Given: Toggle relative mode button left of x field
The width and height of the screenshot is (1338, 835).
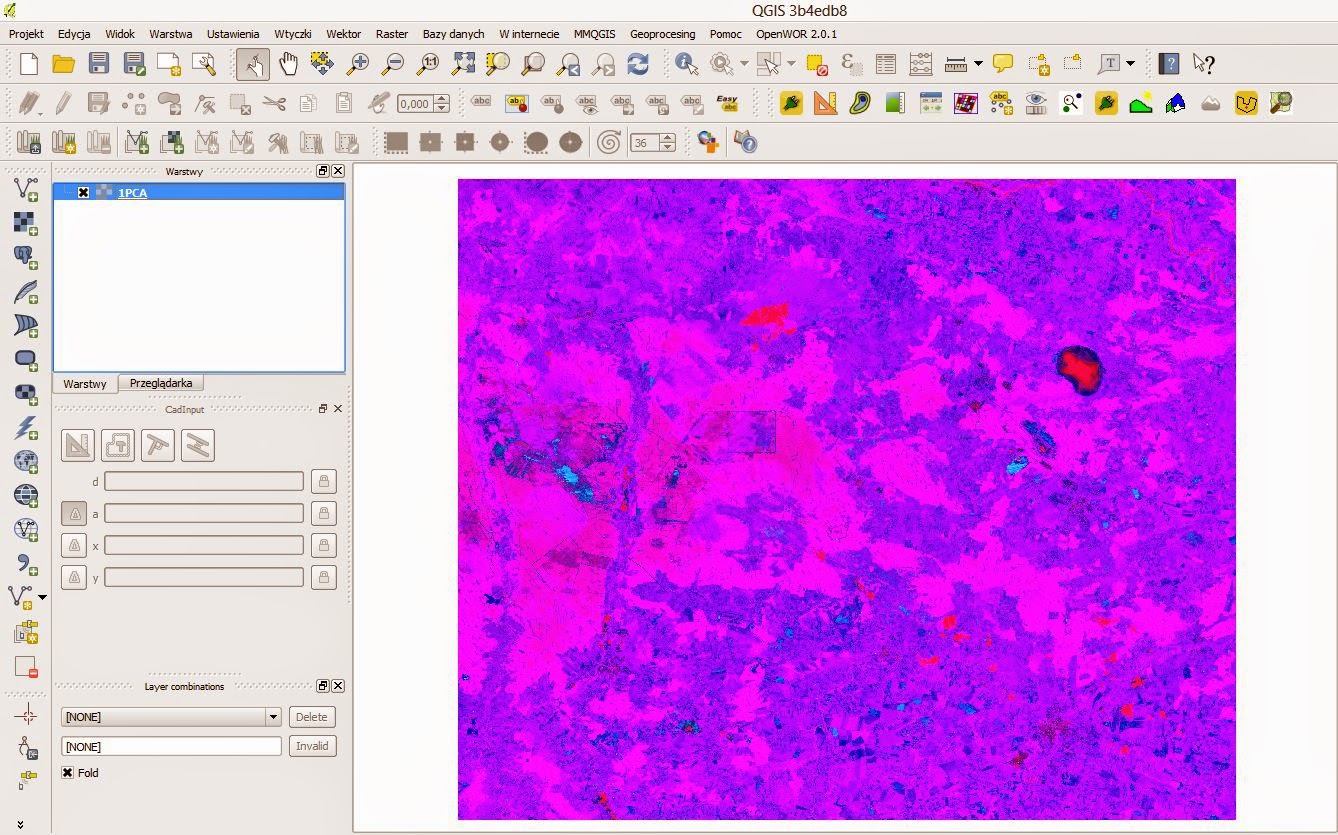Looking at the screenshot, I should [74, 546].
